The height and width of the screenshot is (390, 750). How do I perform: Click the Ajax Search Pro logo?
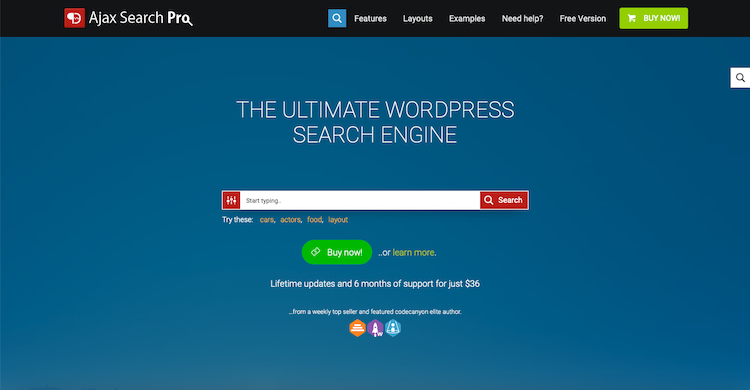pos(128,18)
